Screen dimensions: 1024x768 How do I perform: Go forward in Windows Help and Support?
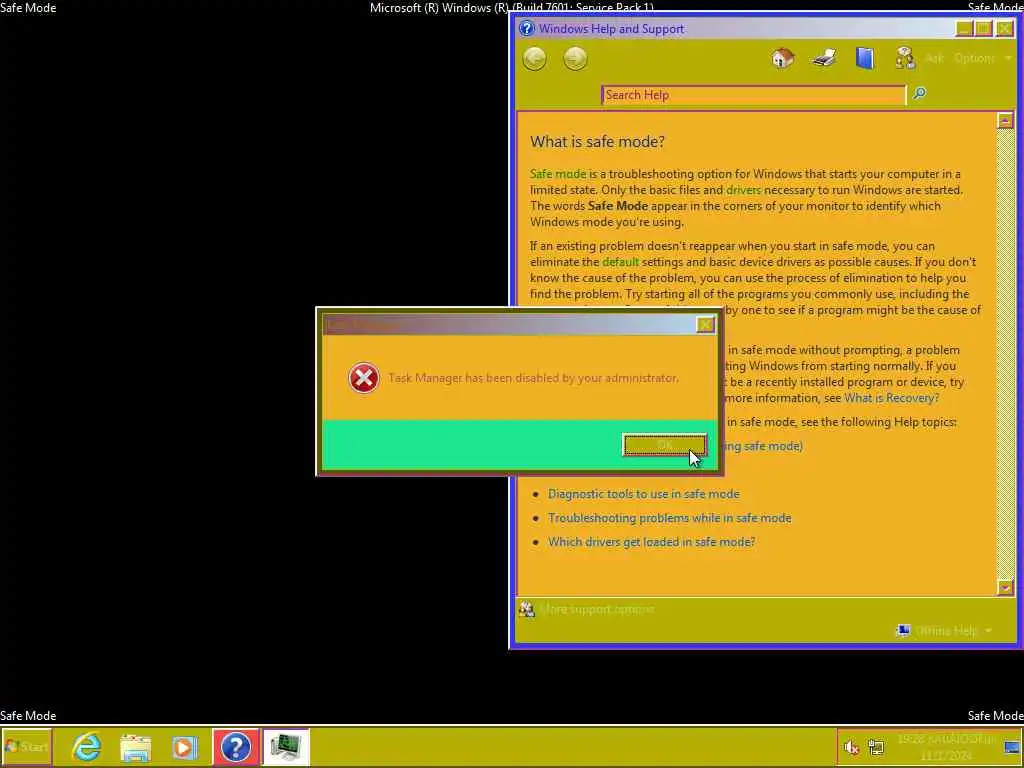point(575,59)
